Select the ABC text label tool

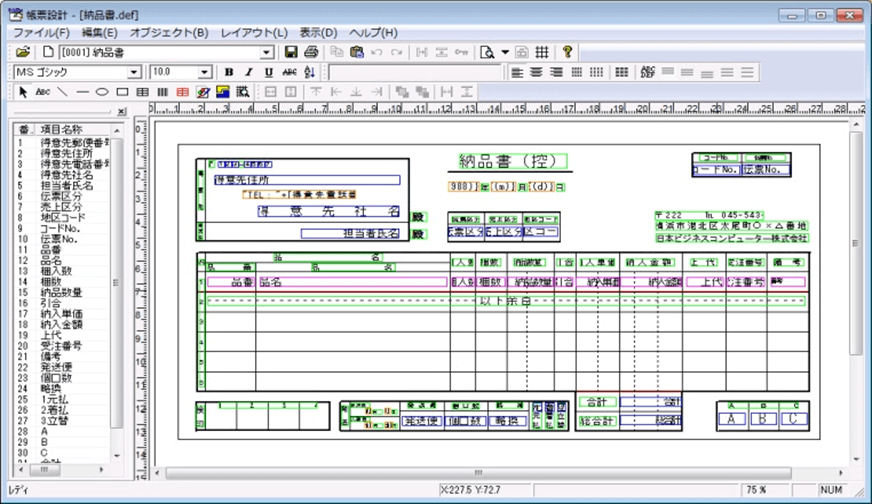pos(43,92)
